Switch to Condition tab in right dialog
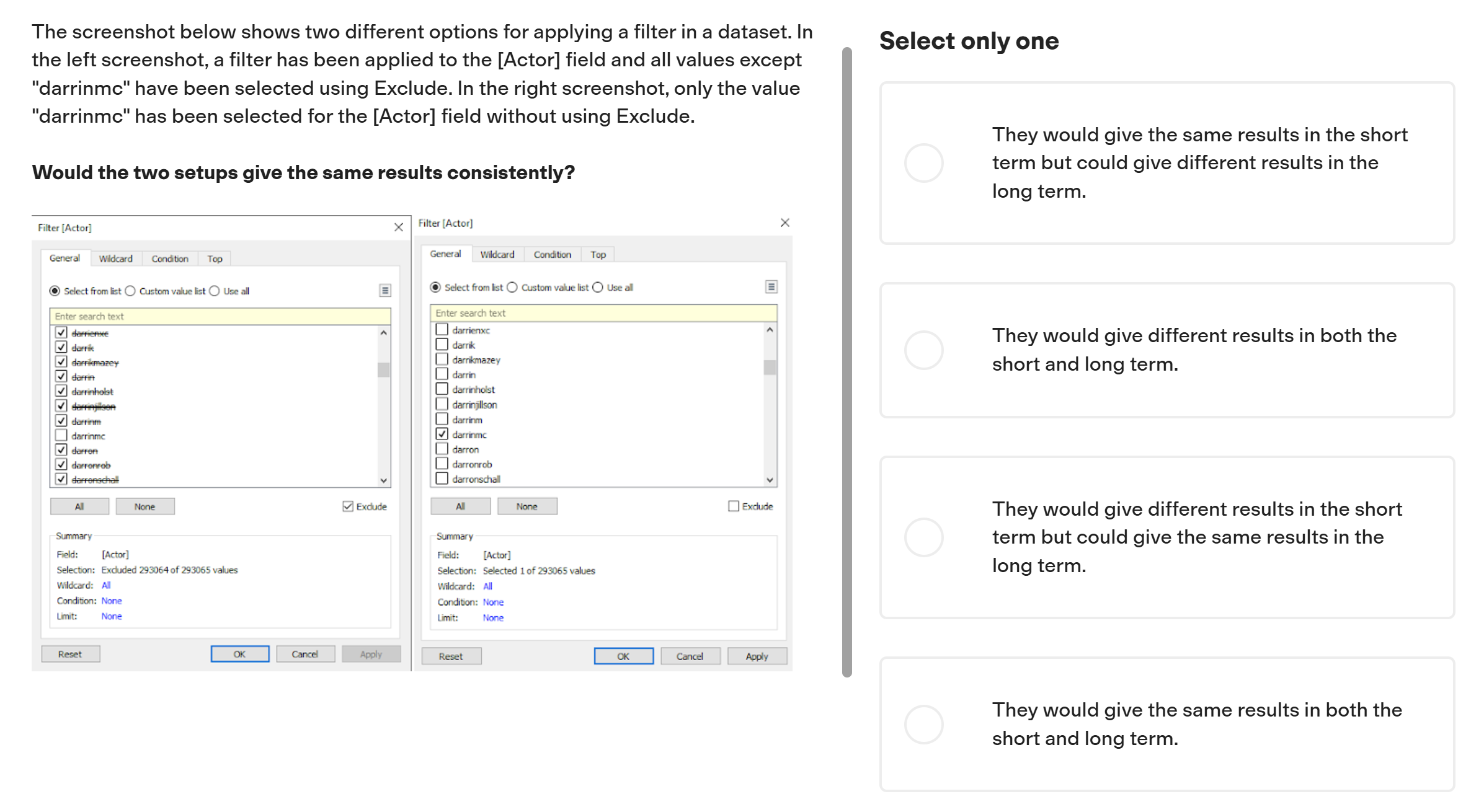The height and width of the screenshot is (812, 1471). click(553, 254)
